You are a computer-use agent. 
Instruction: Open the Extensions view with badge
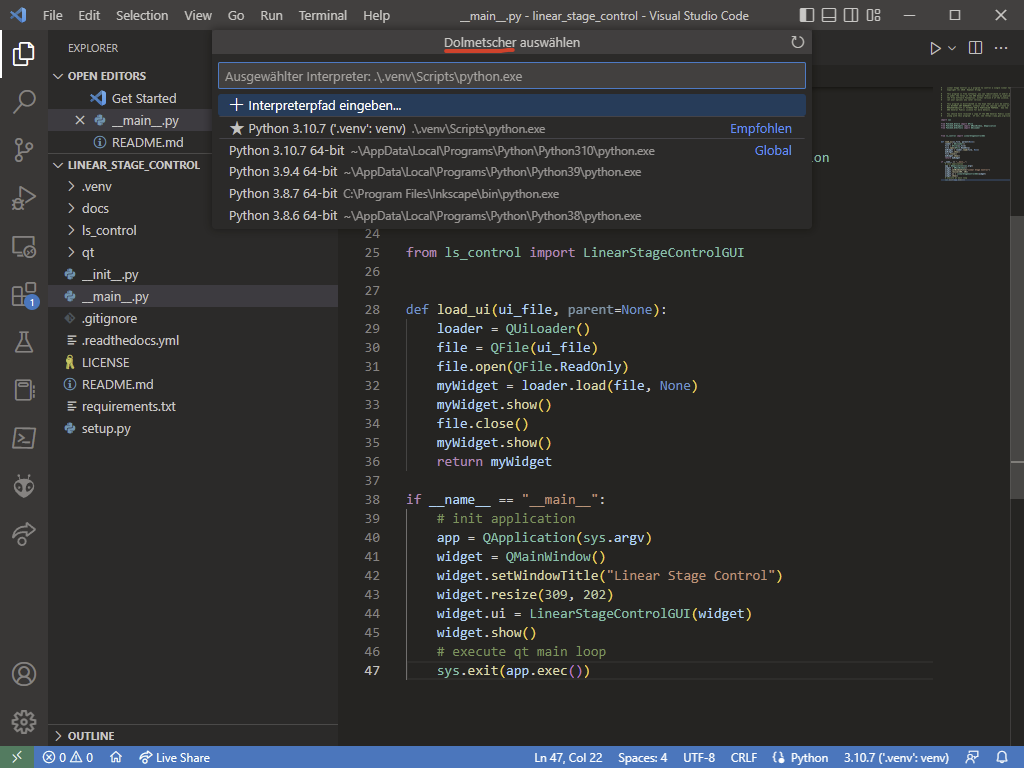tap(24, 295)
